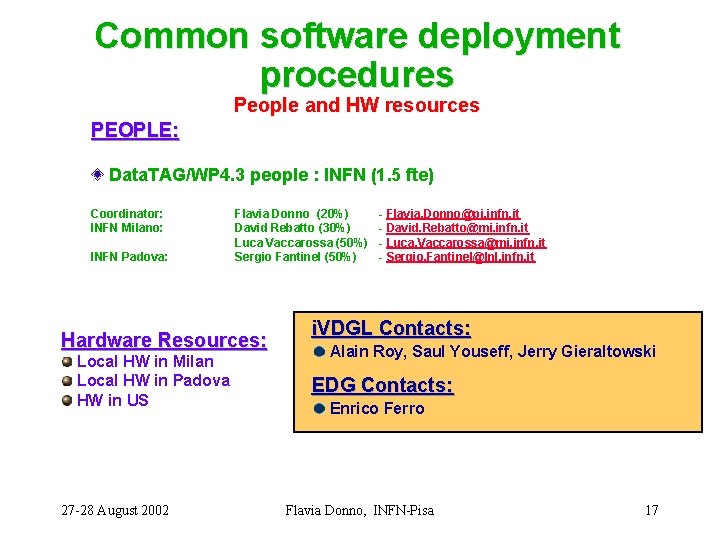
Task: Click the diamond bullet before DataTAG/WP4.3
Action: [x=97, y=175]
